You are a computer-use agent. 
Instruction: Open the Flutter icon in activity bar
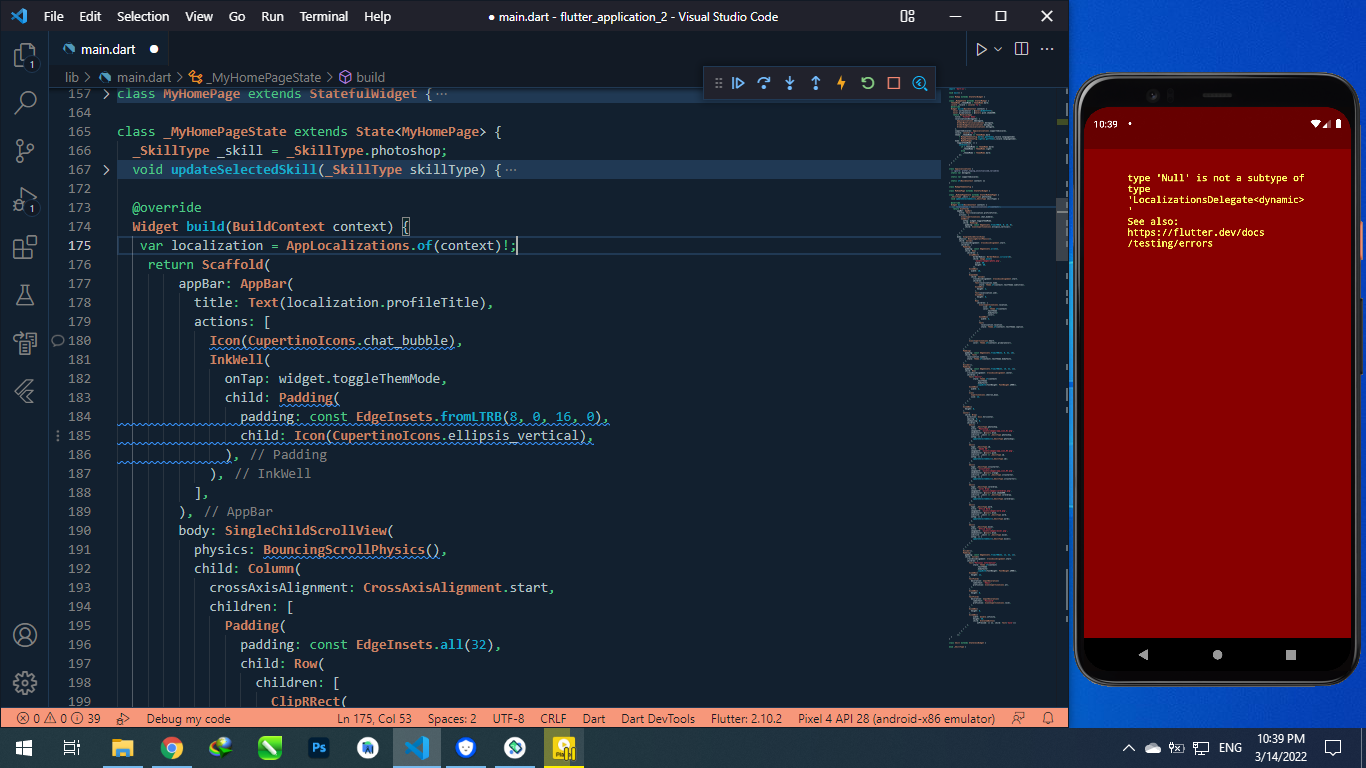pos(25,391)
